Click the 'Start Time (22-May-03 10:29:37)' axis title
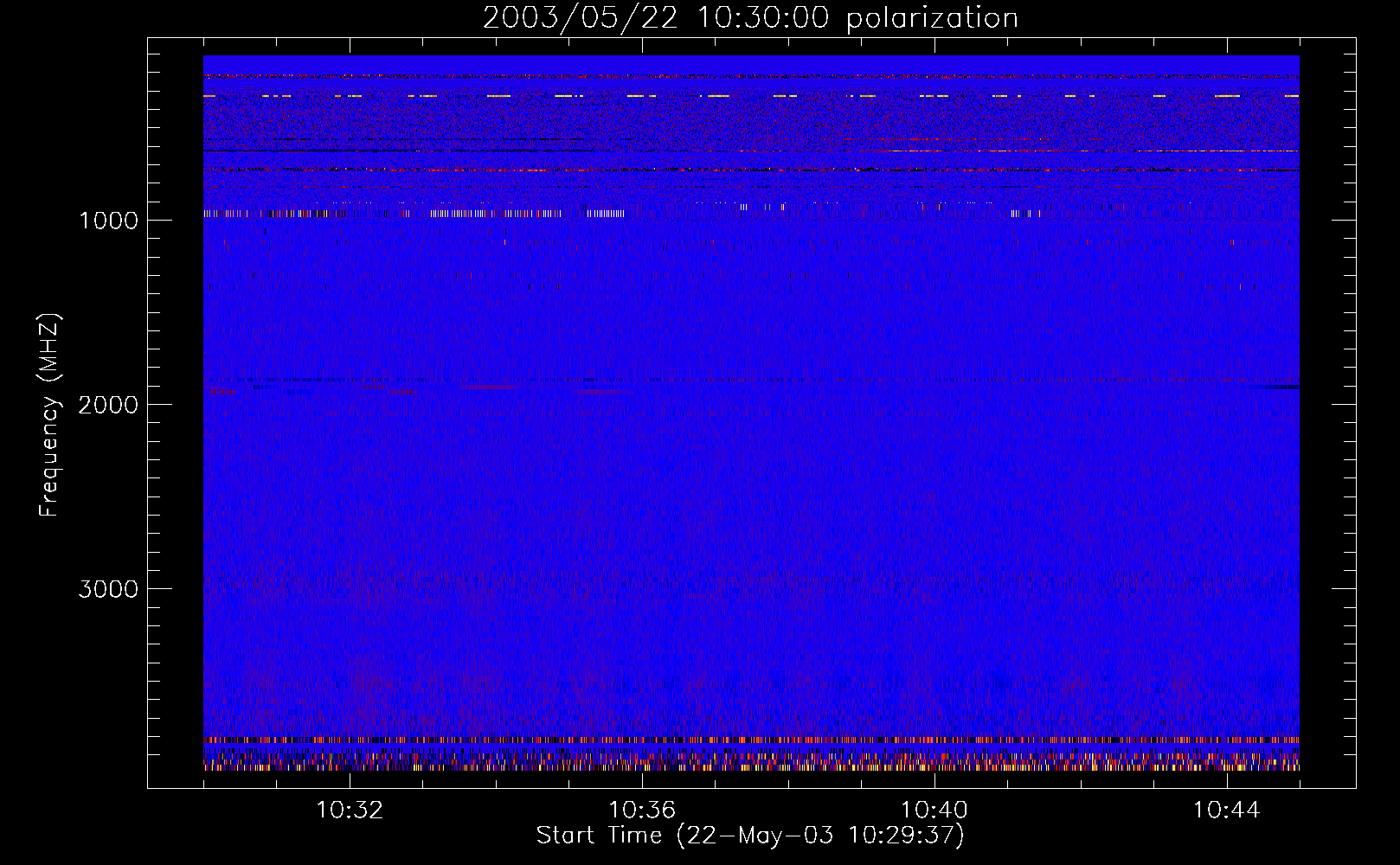Viewport: 1400px width, 865px height. click(750, 836)
